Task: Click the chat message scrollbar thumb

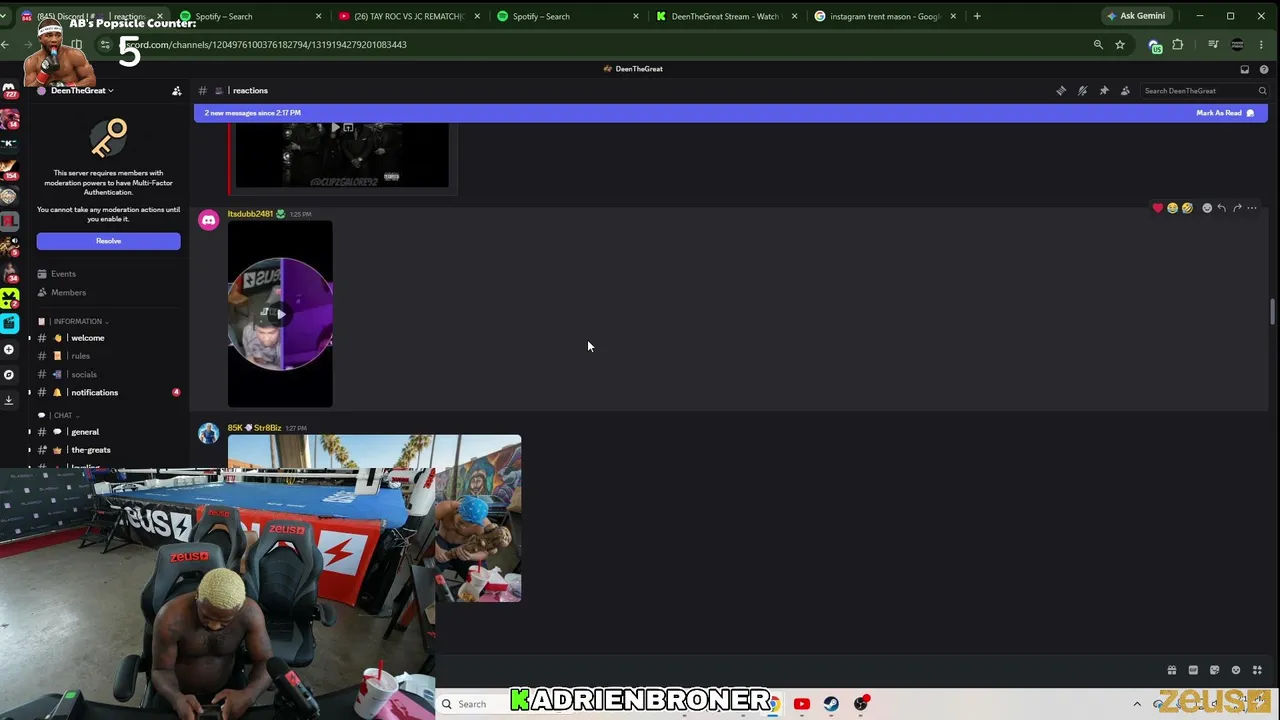Action: click(x=1272, y=311)
